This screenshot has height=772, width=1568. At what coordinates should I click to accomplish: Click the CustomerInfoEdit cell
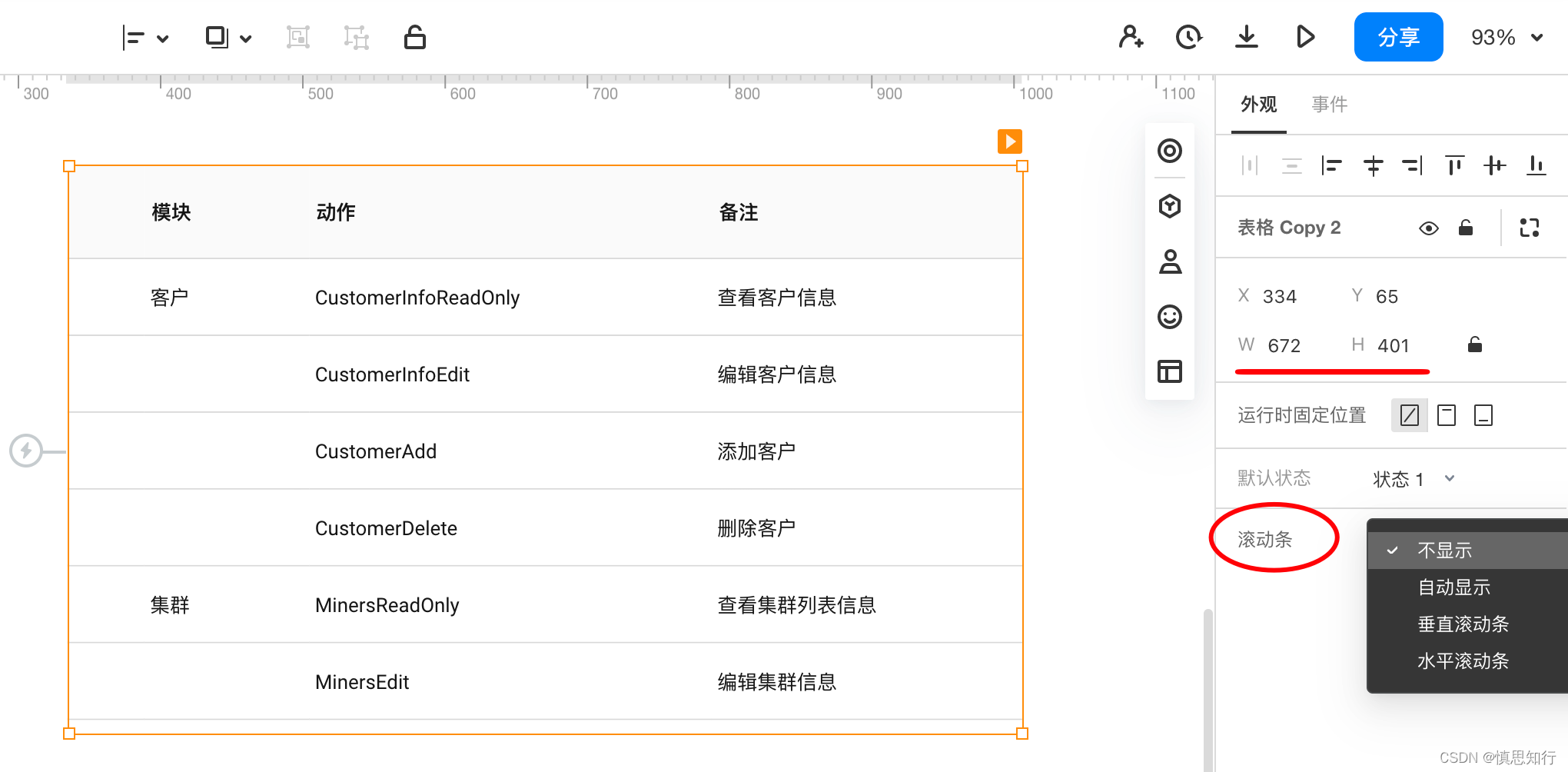[x=392, y=374]
